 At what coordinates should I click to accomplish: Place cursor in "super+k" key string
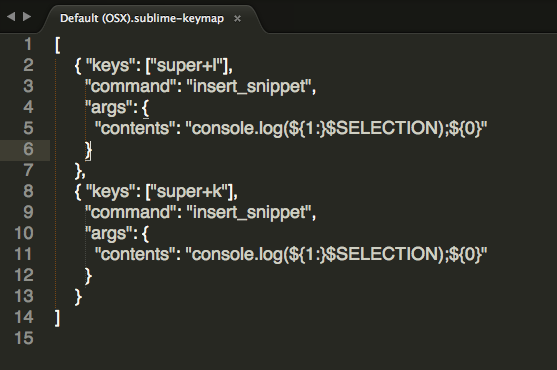pyautogui.click(x=192, y=192)
